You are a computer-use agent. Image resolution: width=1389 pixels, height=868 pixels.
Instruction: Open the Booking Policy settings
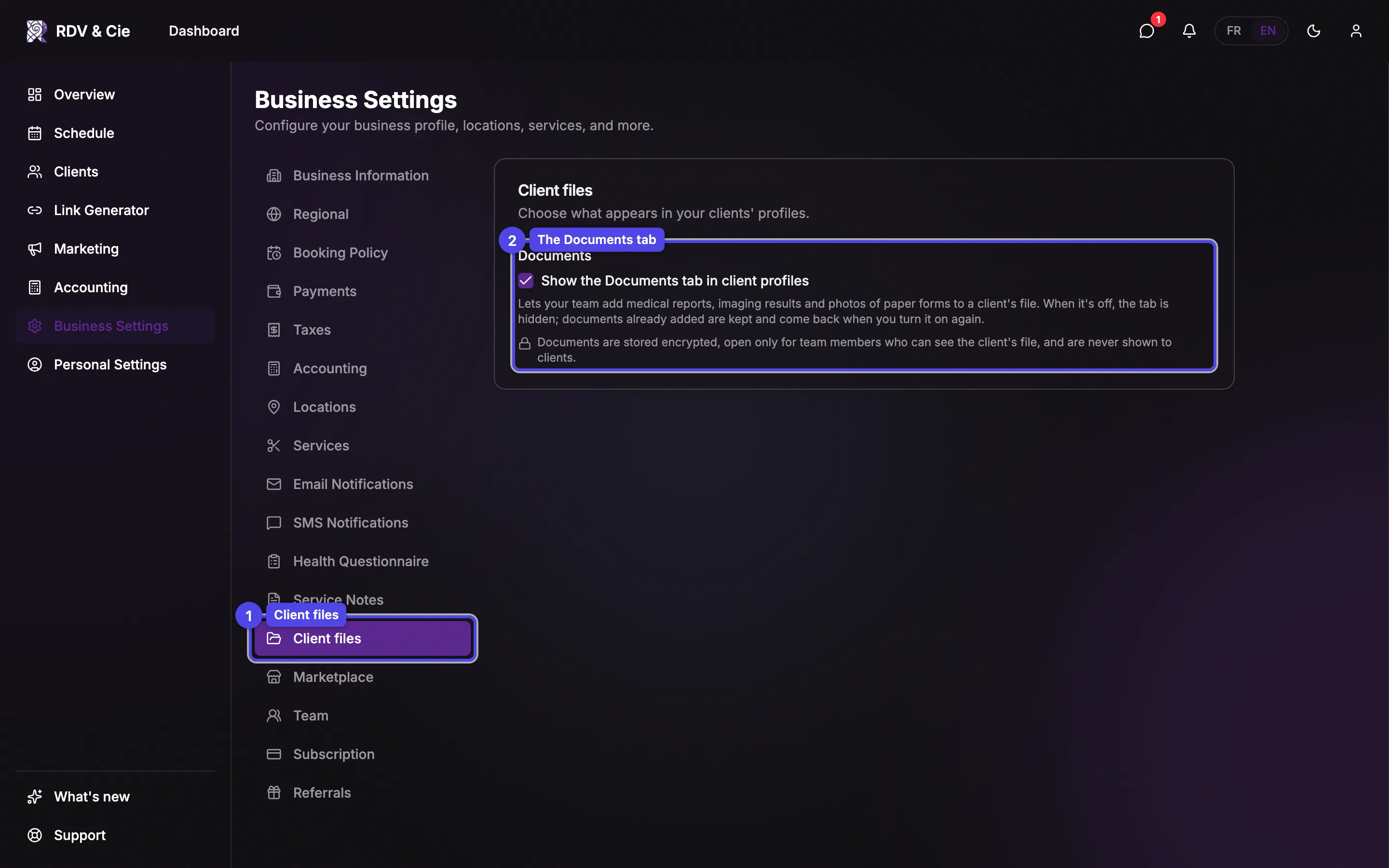pyautogui.click(x=363, y=253)
